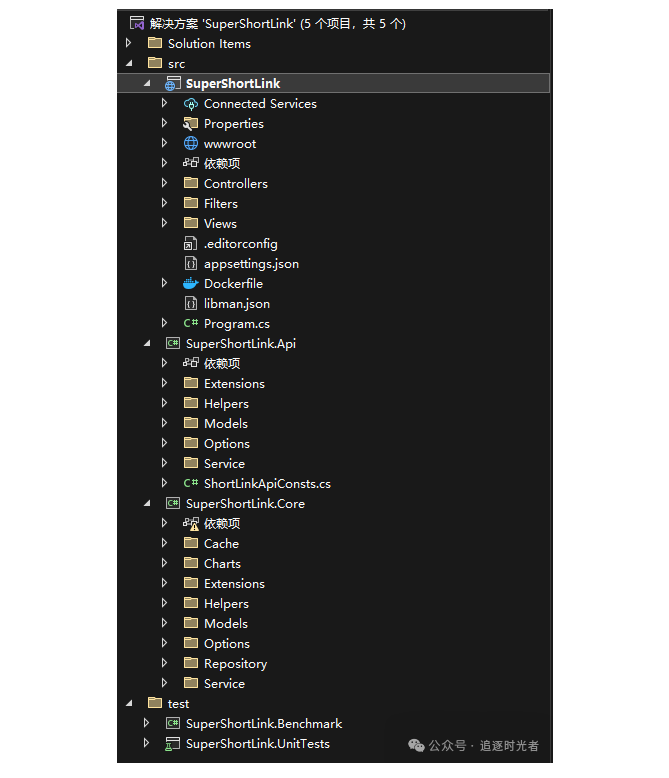Select the .editorconfig file

point(240,244)
